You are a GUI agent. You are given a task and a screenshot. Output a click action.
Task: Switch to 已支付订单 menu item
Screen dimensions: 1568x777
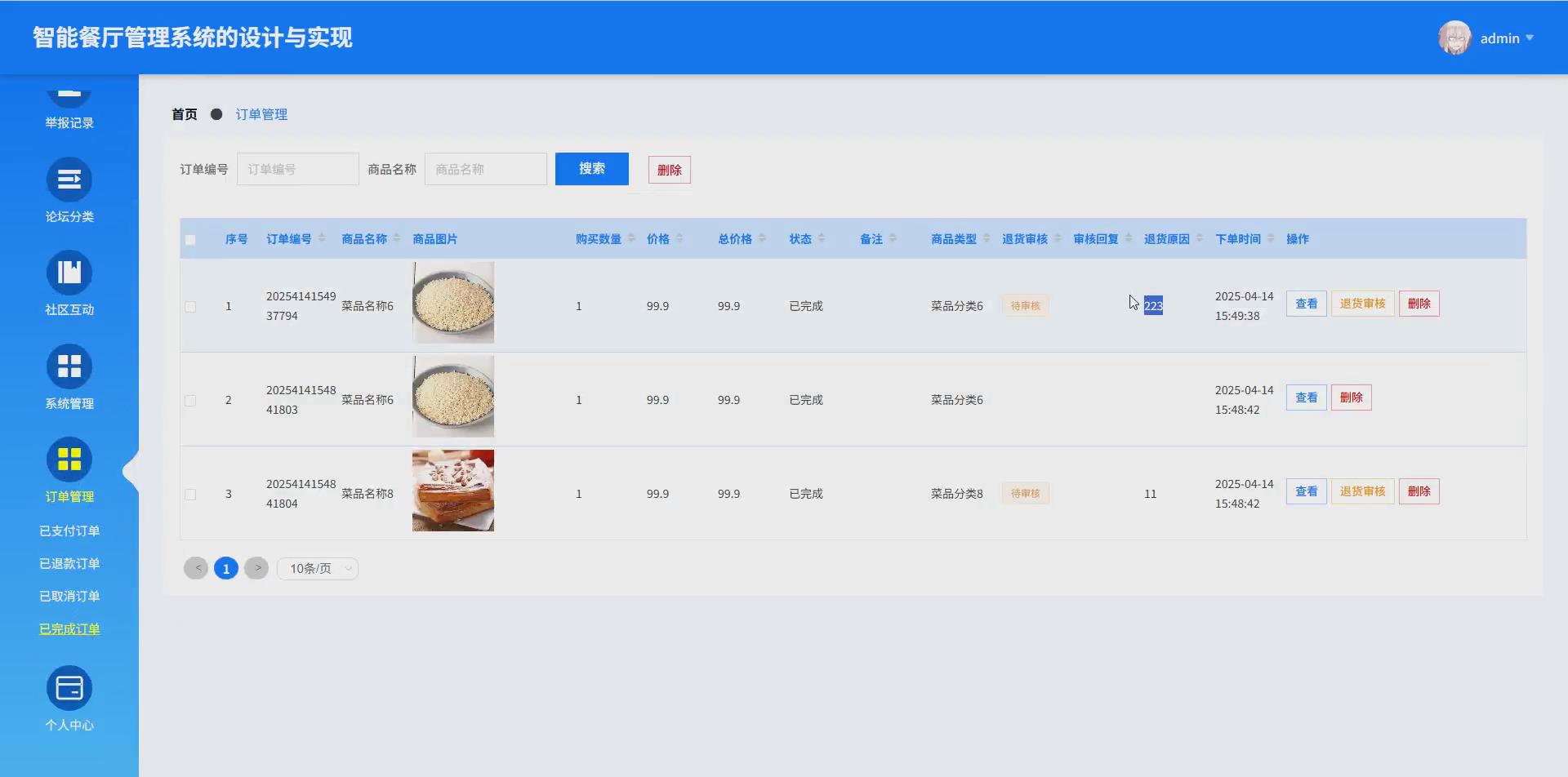tap(69, 530)
